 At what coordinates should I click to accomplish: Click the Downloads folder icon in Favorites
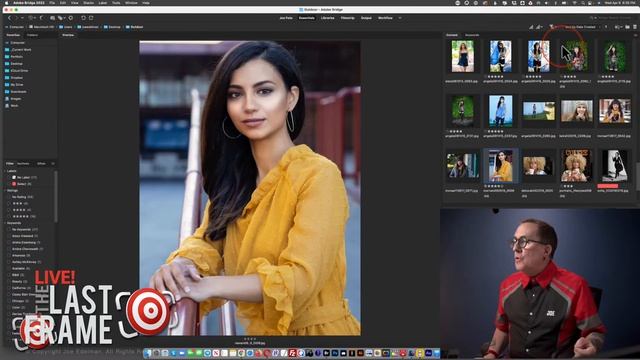7,91
